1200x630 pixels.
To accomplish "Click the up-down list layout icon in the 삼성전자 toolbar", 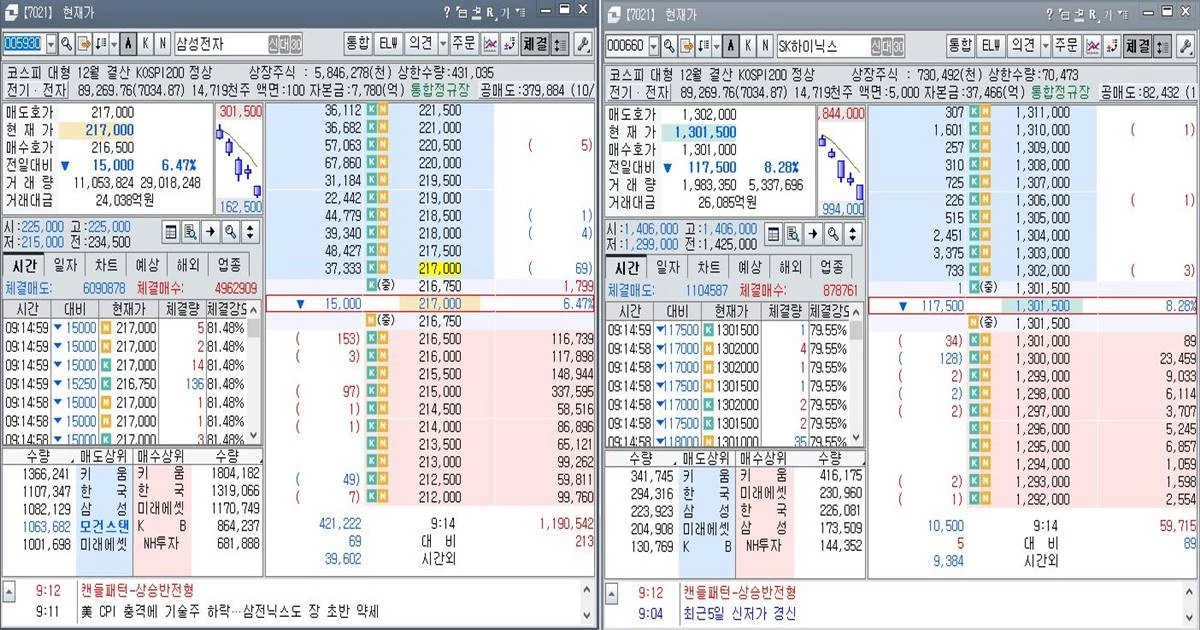I will click(x=559, y=45).
